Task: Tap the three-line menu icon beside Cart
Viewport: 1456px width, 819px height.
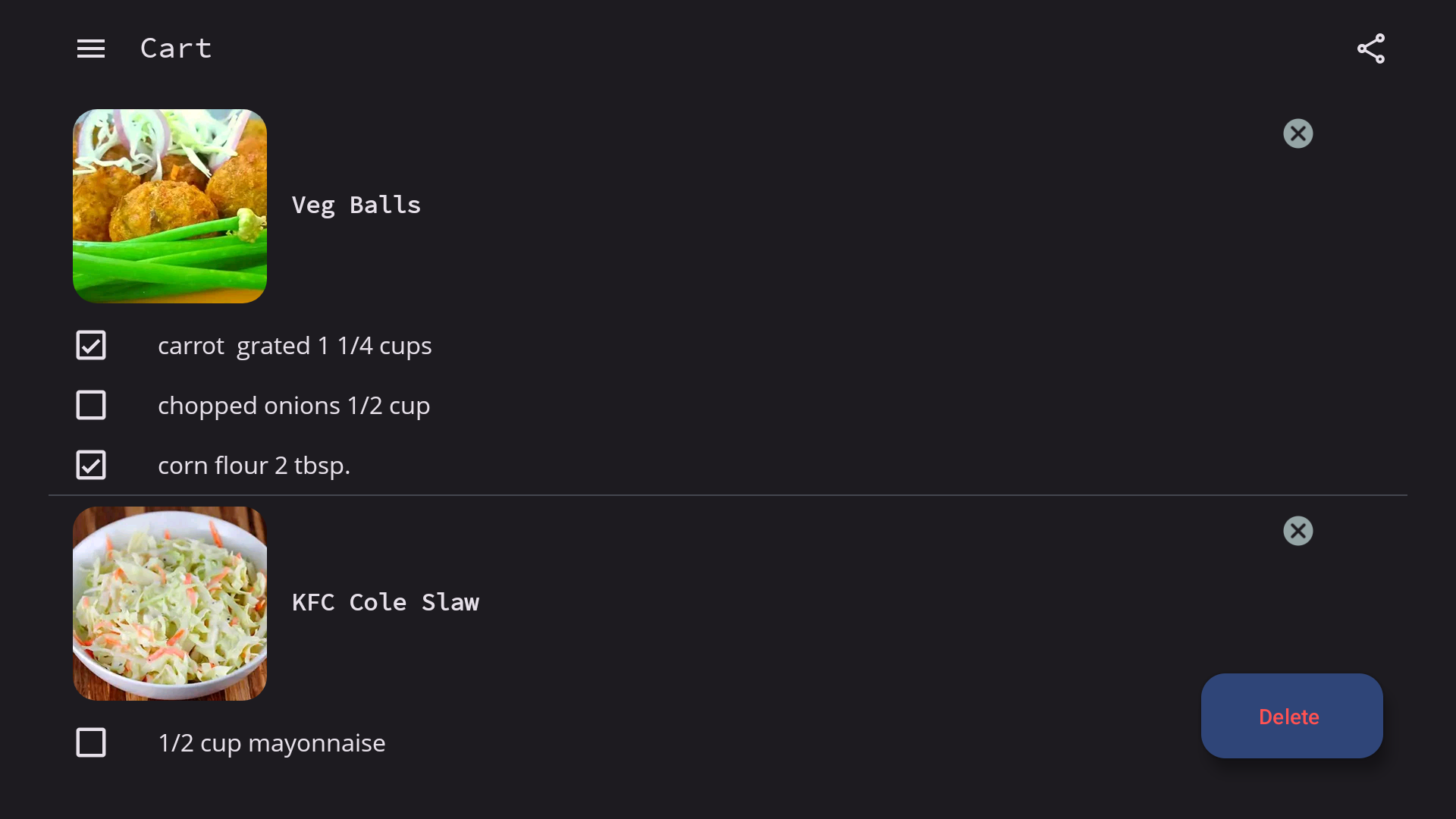Action: [91, 49]
